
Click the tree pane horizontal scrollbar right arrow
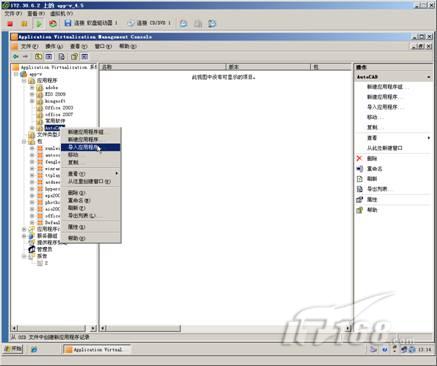[x=94, y=328]
